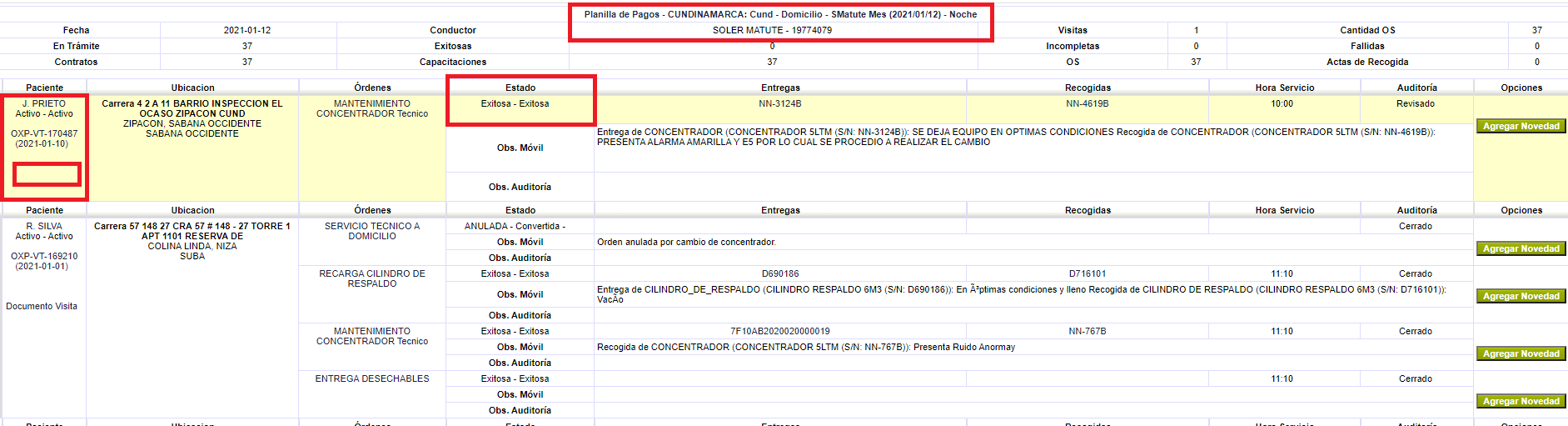Viewport: 1568px width, 426px height.
Task: Click Agregar Novedad for J. PRIETO's maintenance order
Action: pos(1521,127)
